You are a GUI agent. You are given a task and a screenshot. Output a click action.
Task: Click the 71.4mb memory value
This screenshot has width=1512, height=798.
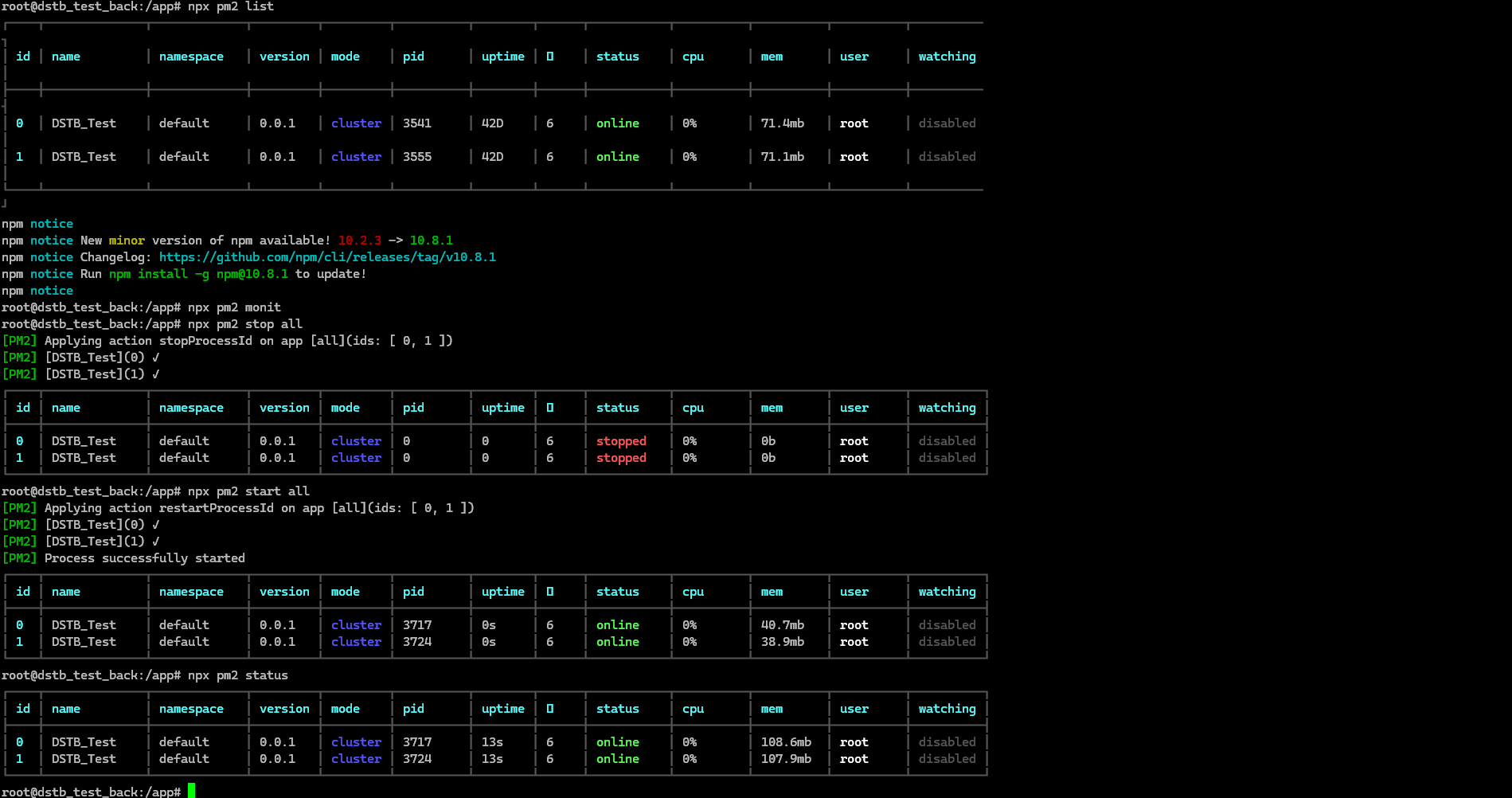[x=782, y=123]
